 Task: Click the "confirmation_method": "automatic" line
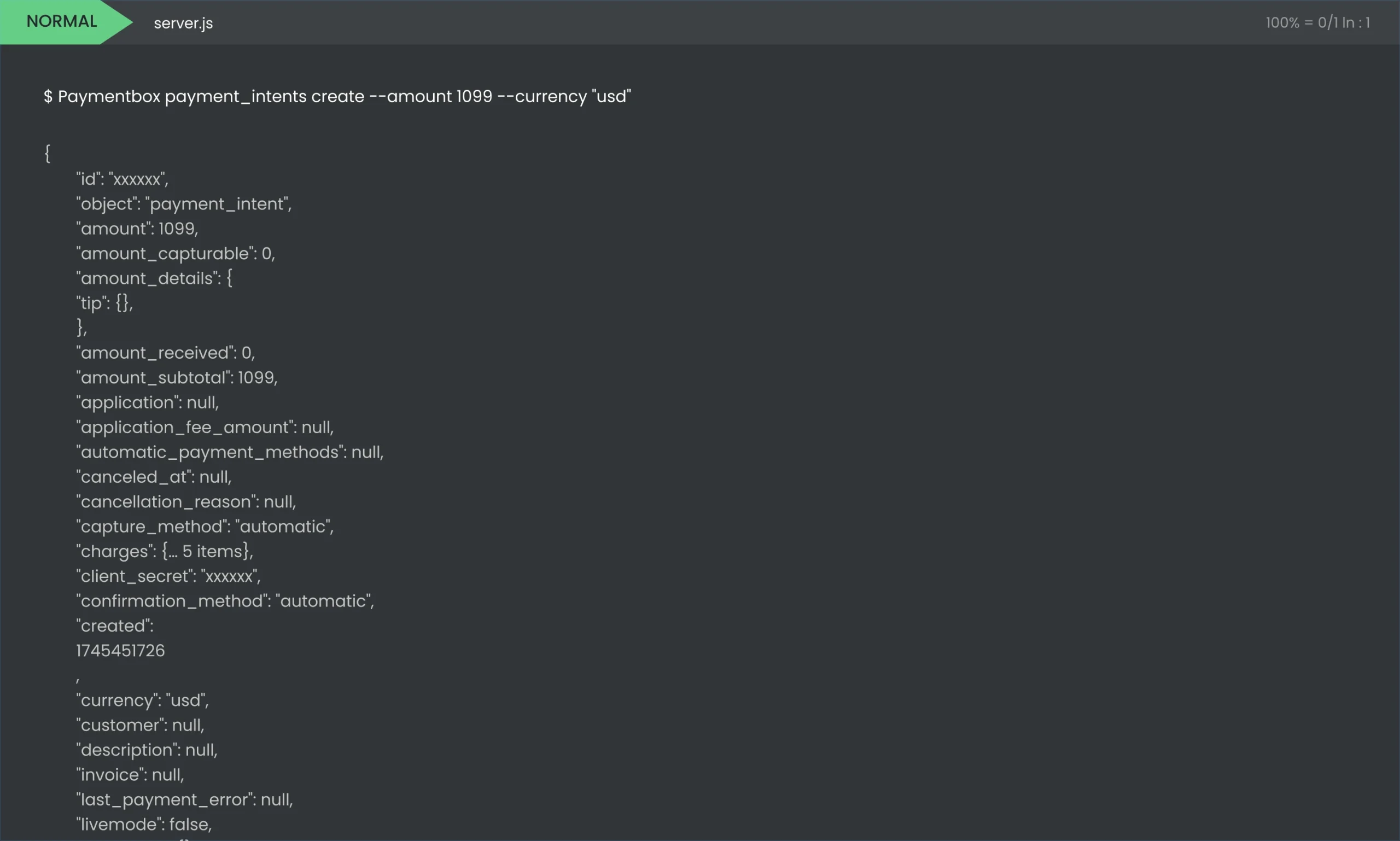pos(226,601)
